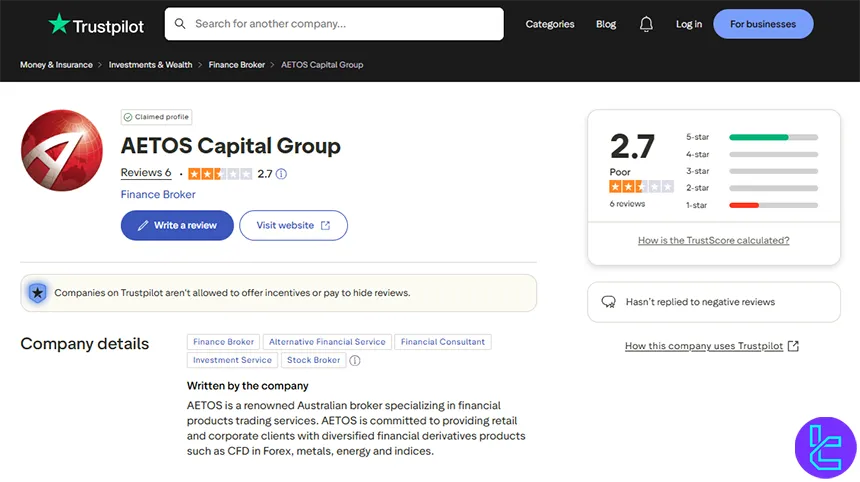
Task: Select the Alternative Financial Service tag
Action: pos(327,342)
